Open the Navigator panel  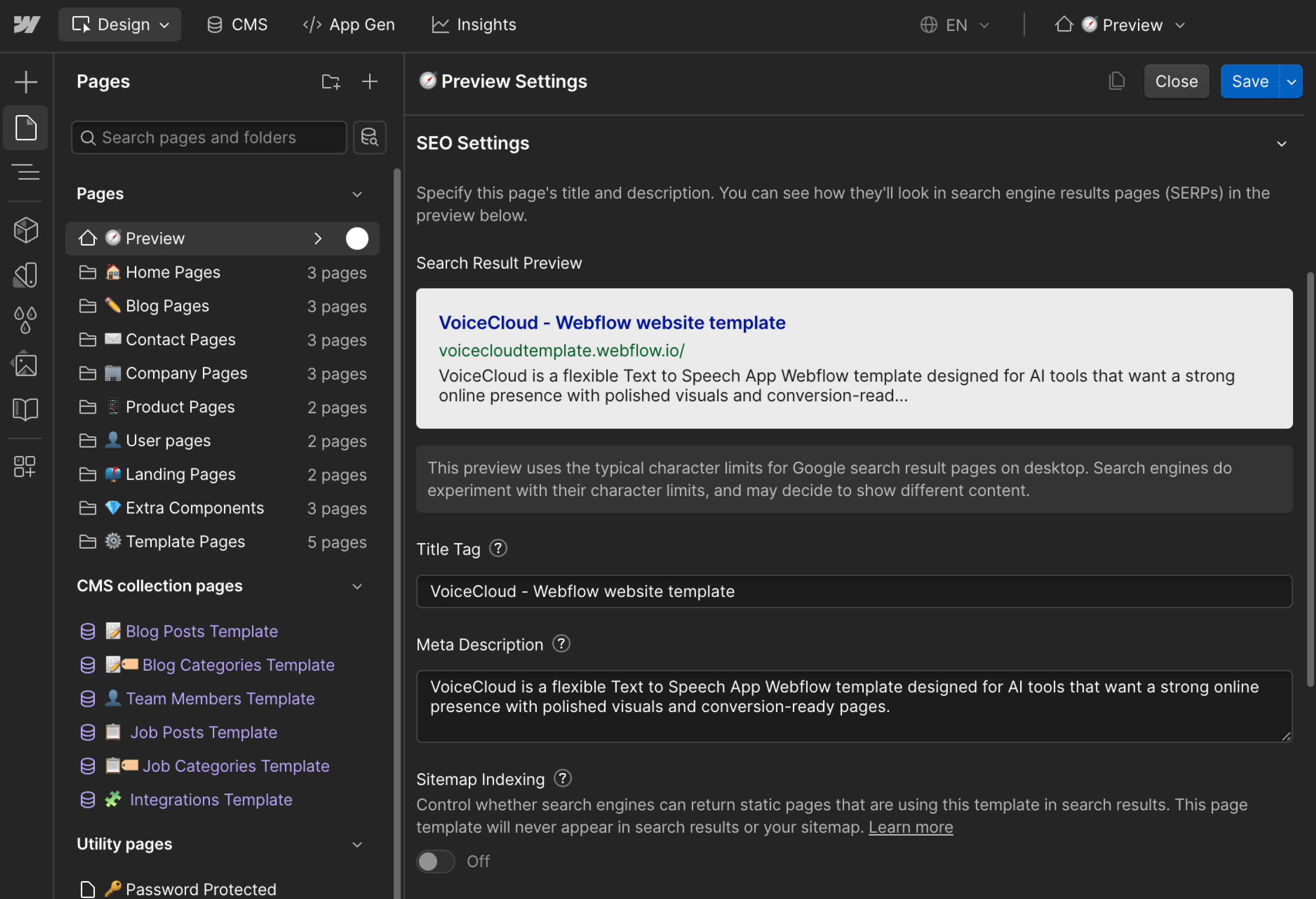point(26,172)
